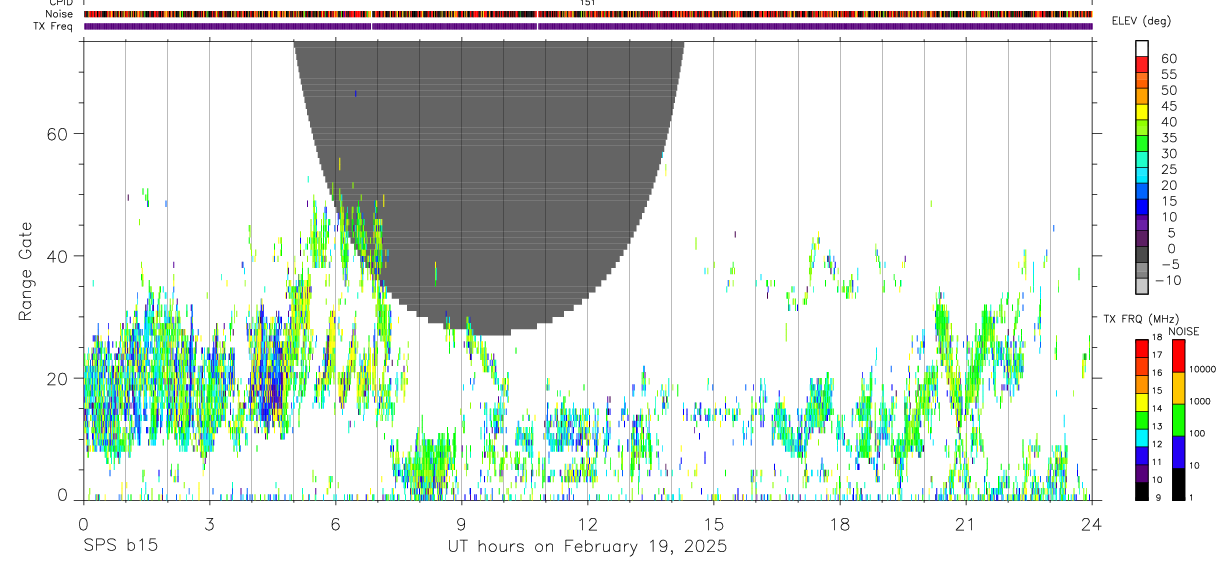Click the purple 5–10 segment of the ELEV color bar
This screenshot has height=567, width=1228.
(x=1142, y=223)
